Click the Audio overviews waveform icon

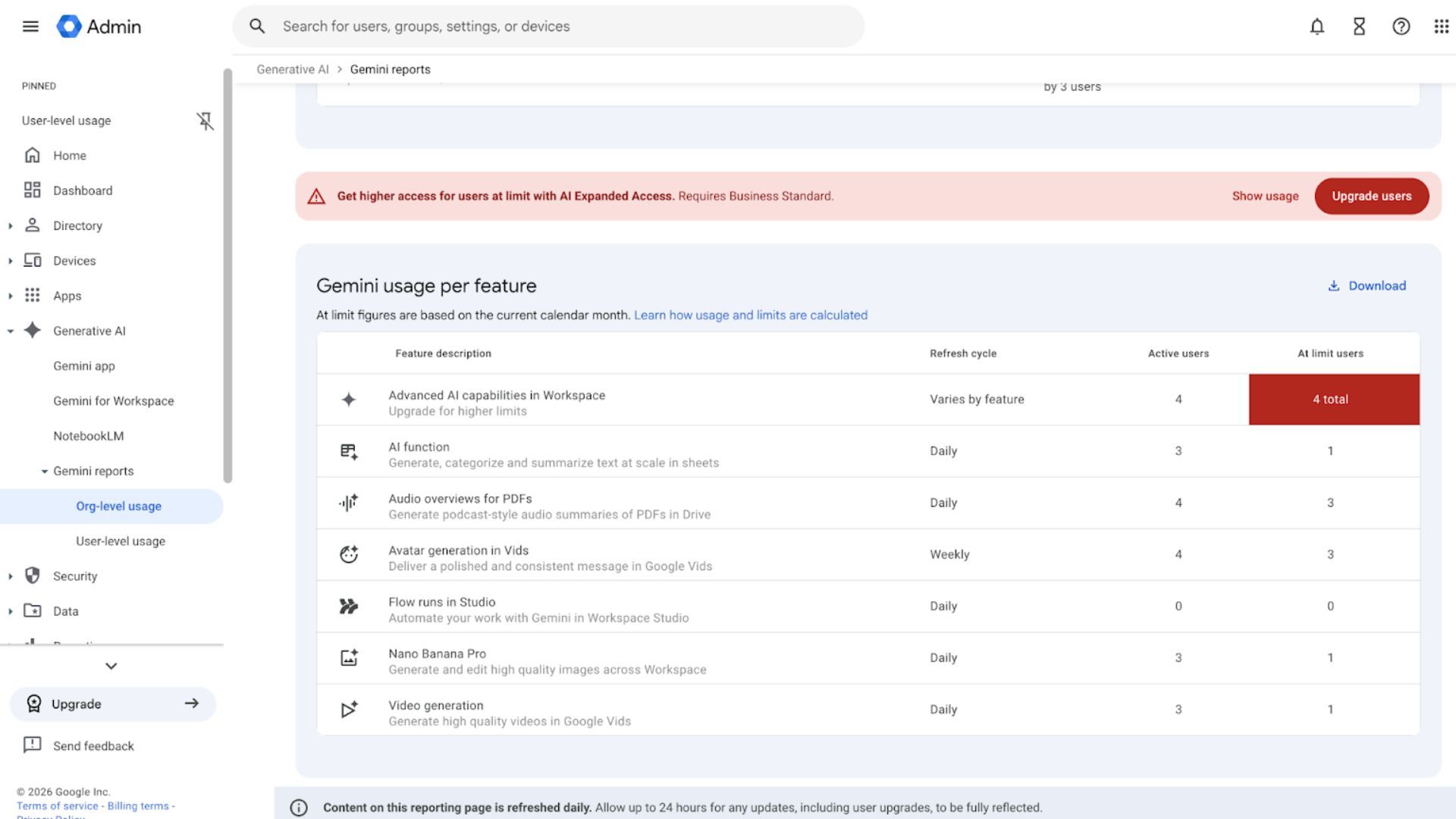pos(349,503)
